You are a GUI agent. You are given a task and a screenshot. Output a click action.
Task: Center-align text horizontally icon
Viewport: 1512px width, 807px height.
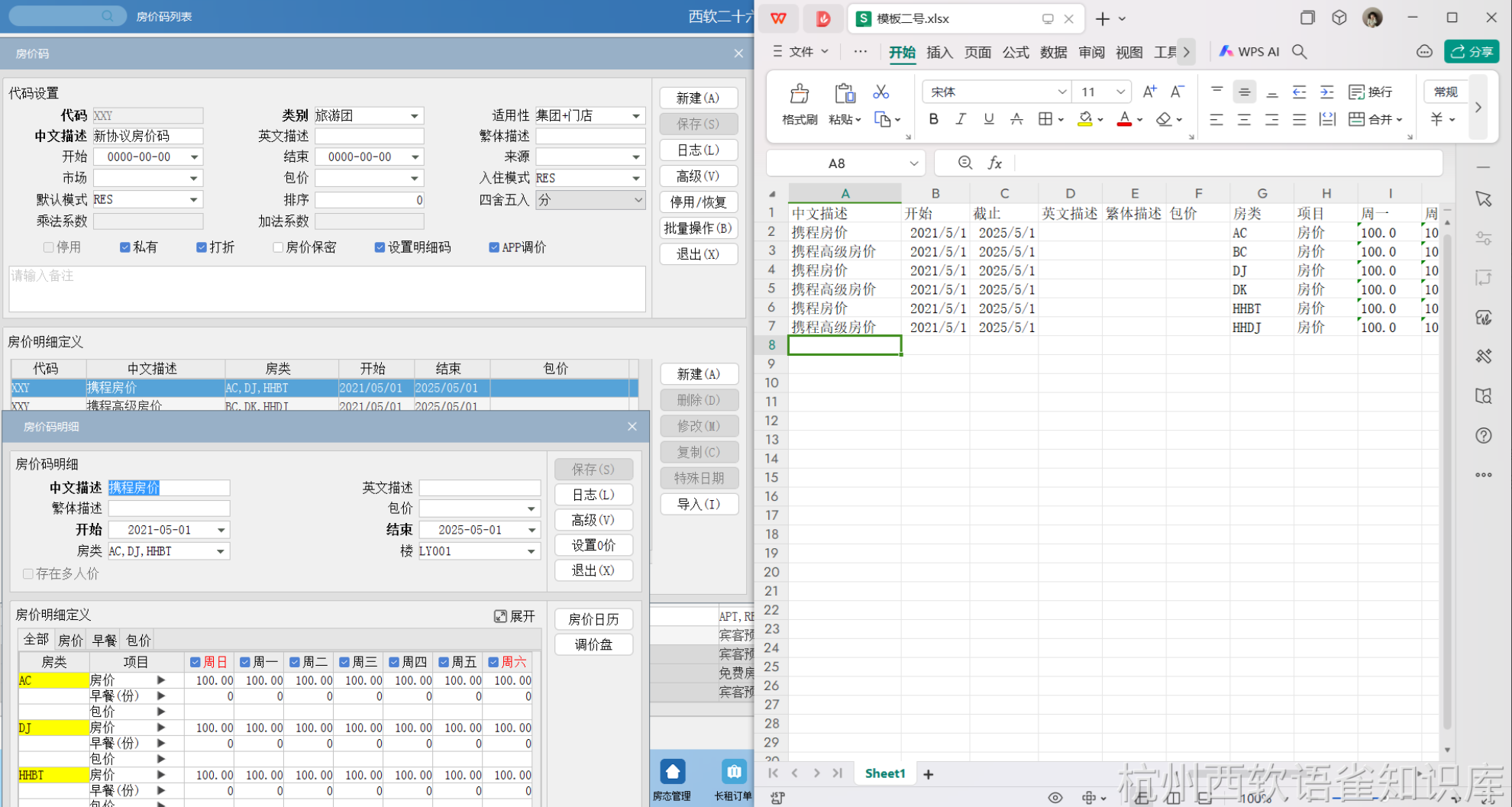1244,120
